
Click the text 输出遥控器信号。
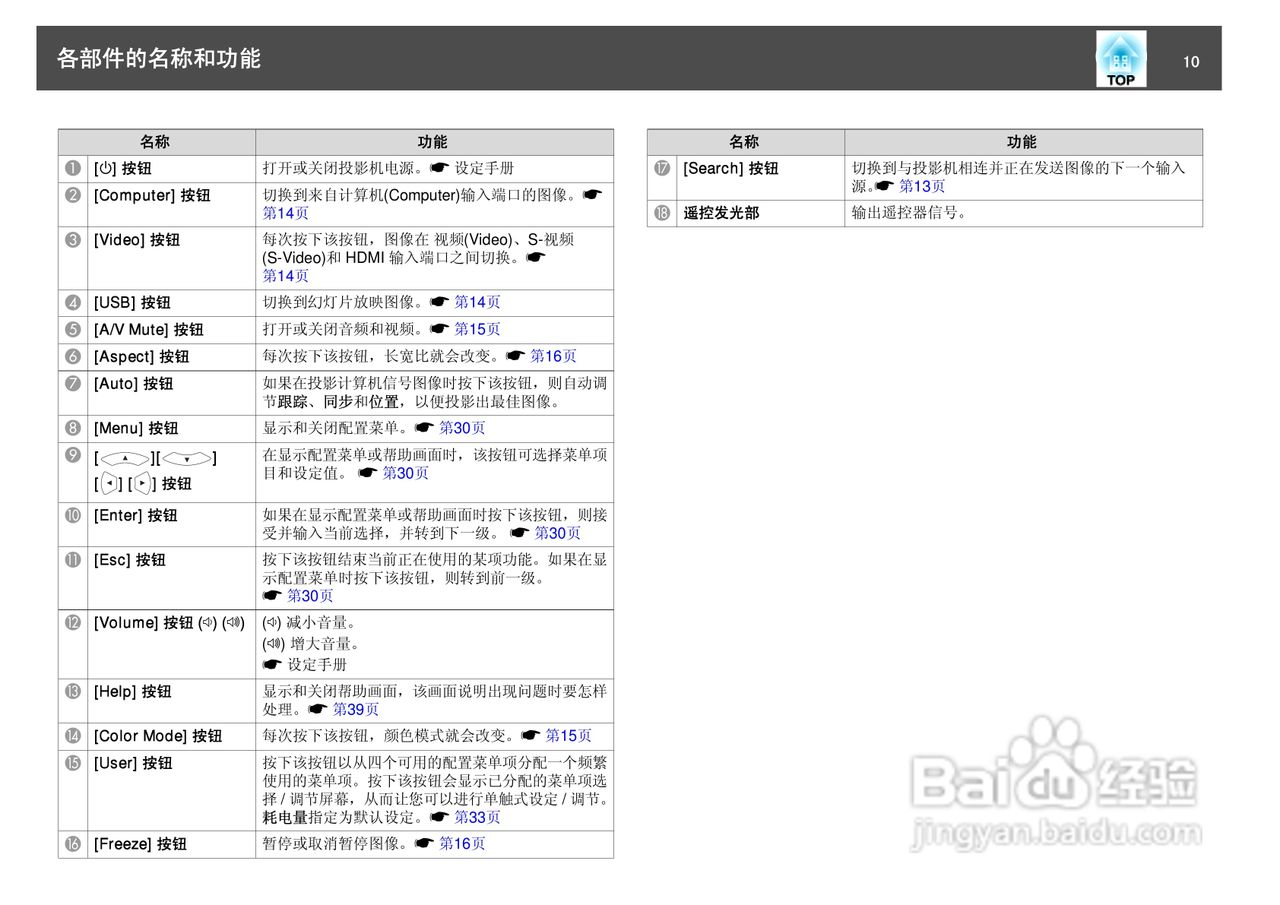[x=910, y=213]
